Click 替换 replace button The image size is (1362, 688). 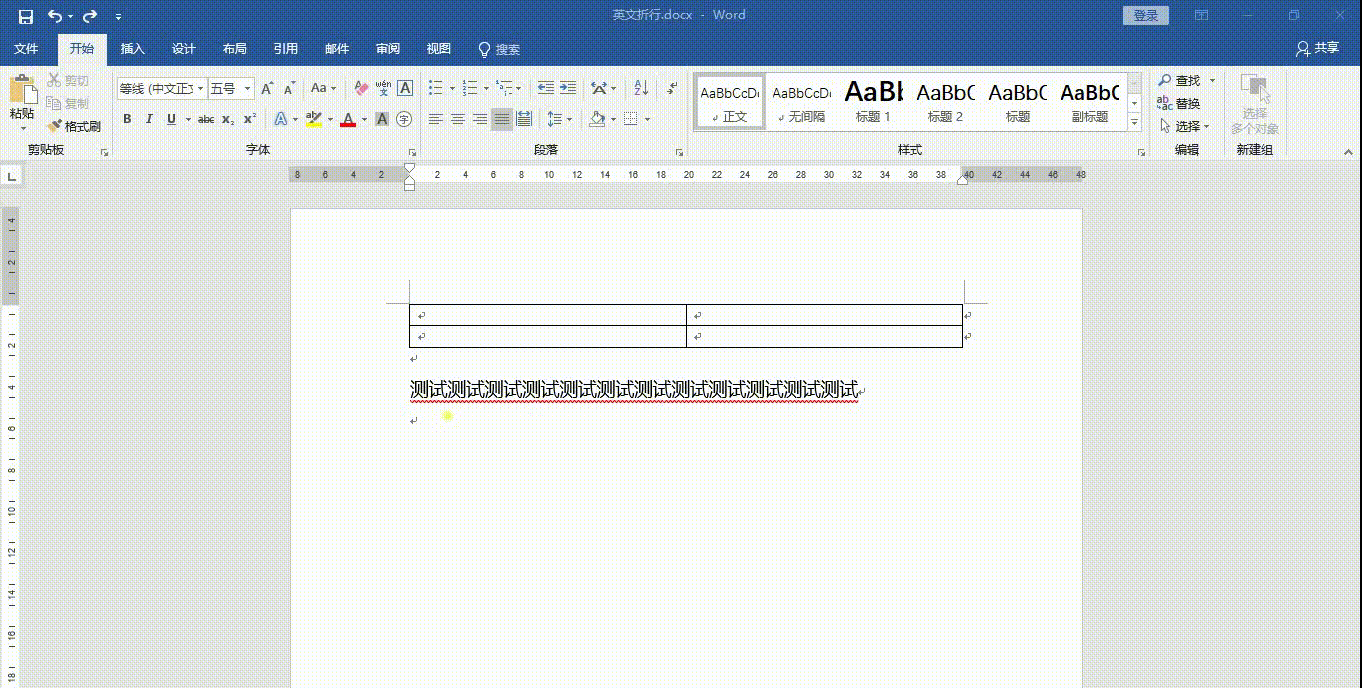click(x=1179, y=103)
